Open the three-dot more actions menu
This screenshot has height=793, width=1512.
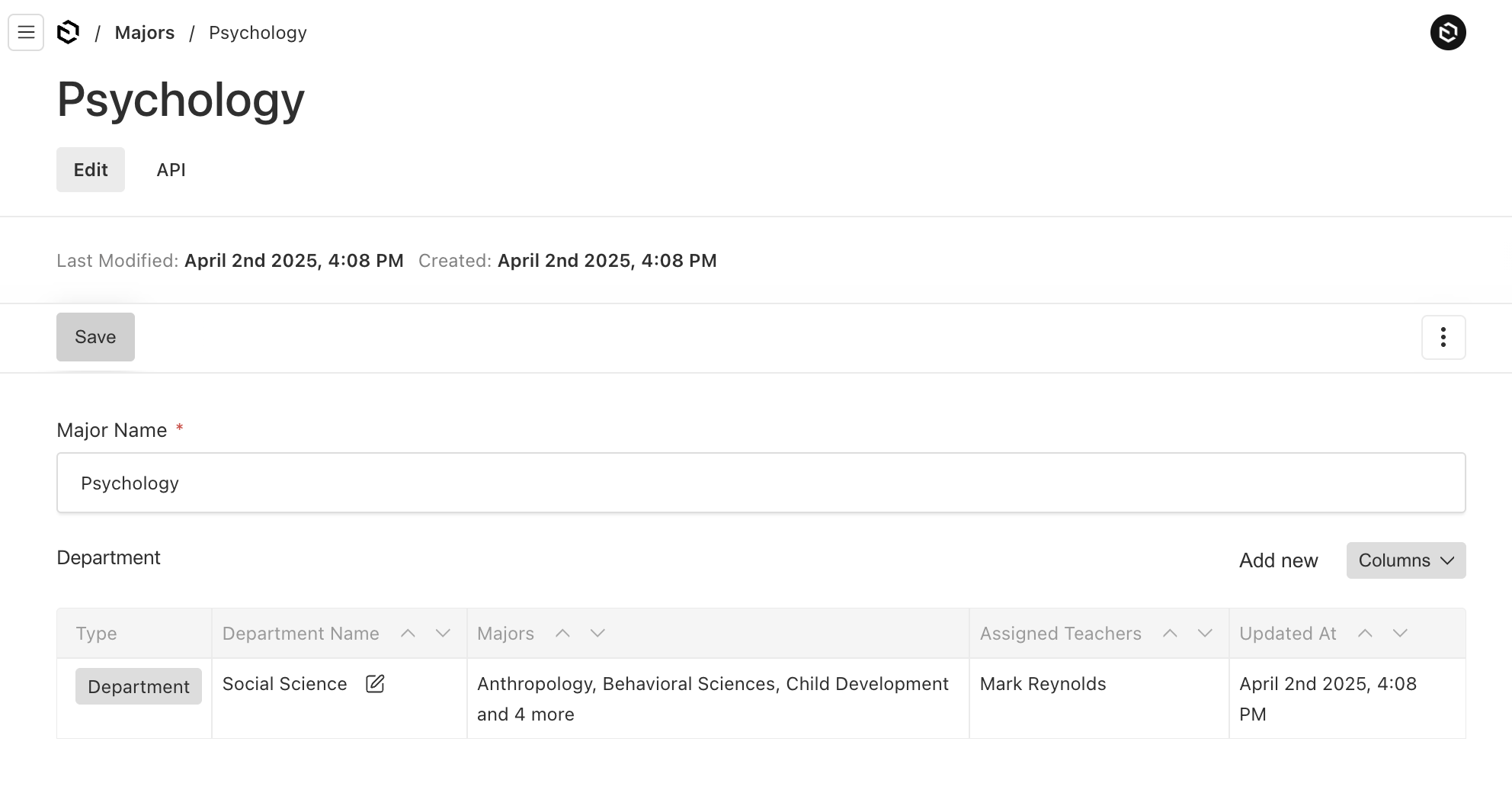coord(1443,337)
